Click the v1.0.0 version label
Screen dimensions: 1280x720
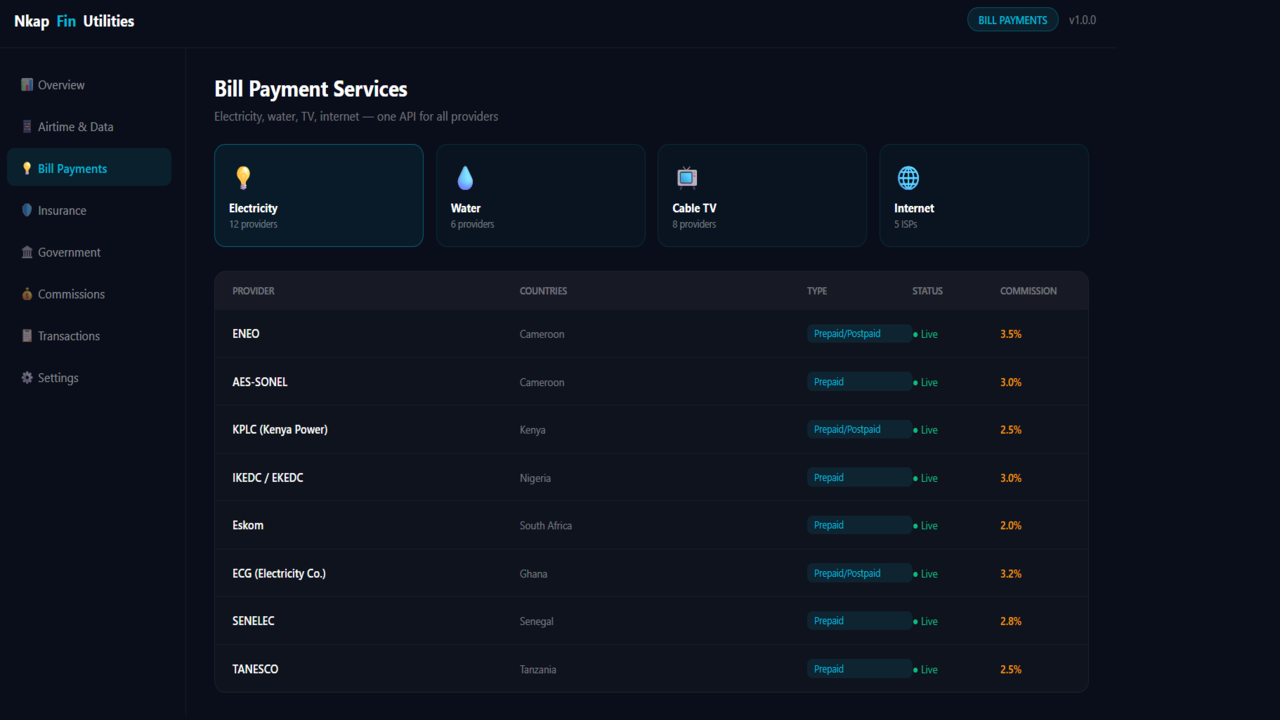[x=1082, y=20]
